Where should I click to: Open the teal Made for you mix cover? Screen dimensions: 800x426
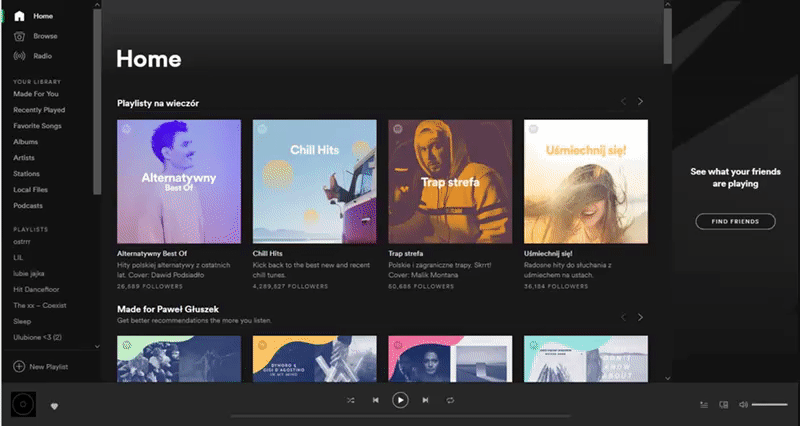pos(586,359)
